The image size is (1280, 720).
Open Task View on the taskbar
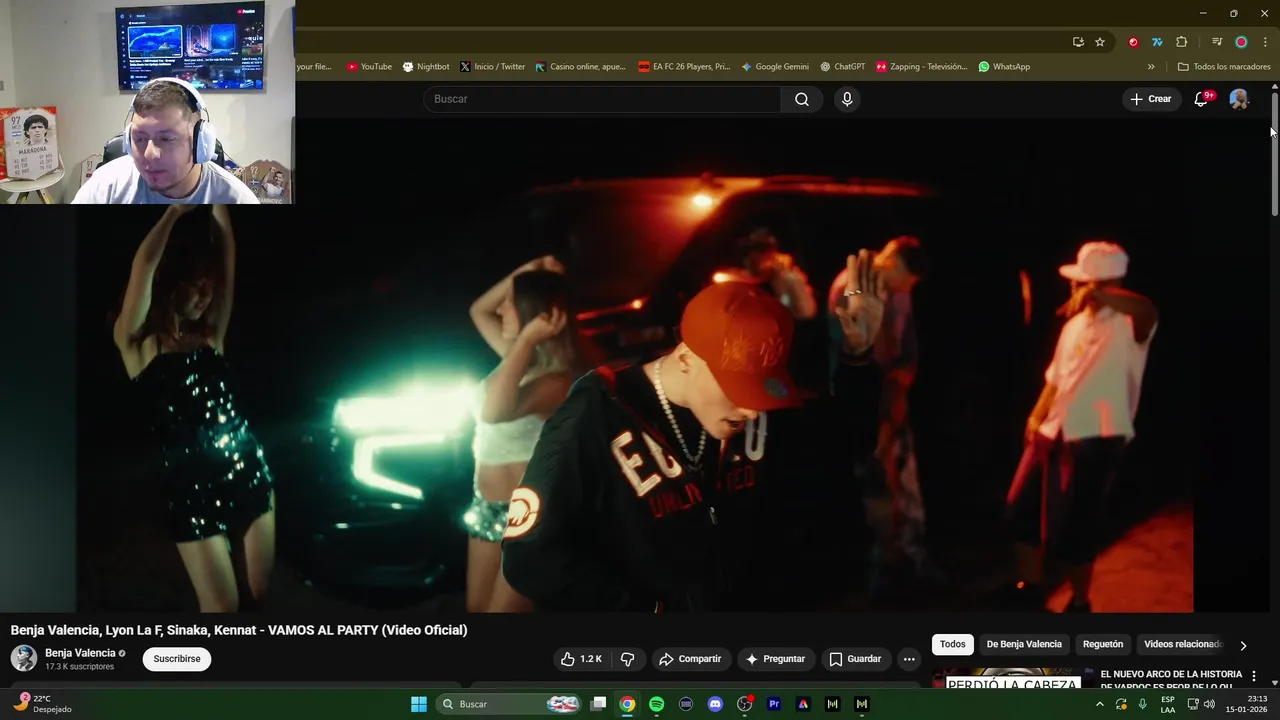pos(598,704)
